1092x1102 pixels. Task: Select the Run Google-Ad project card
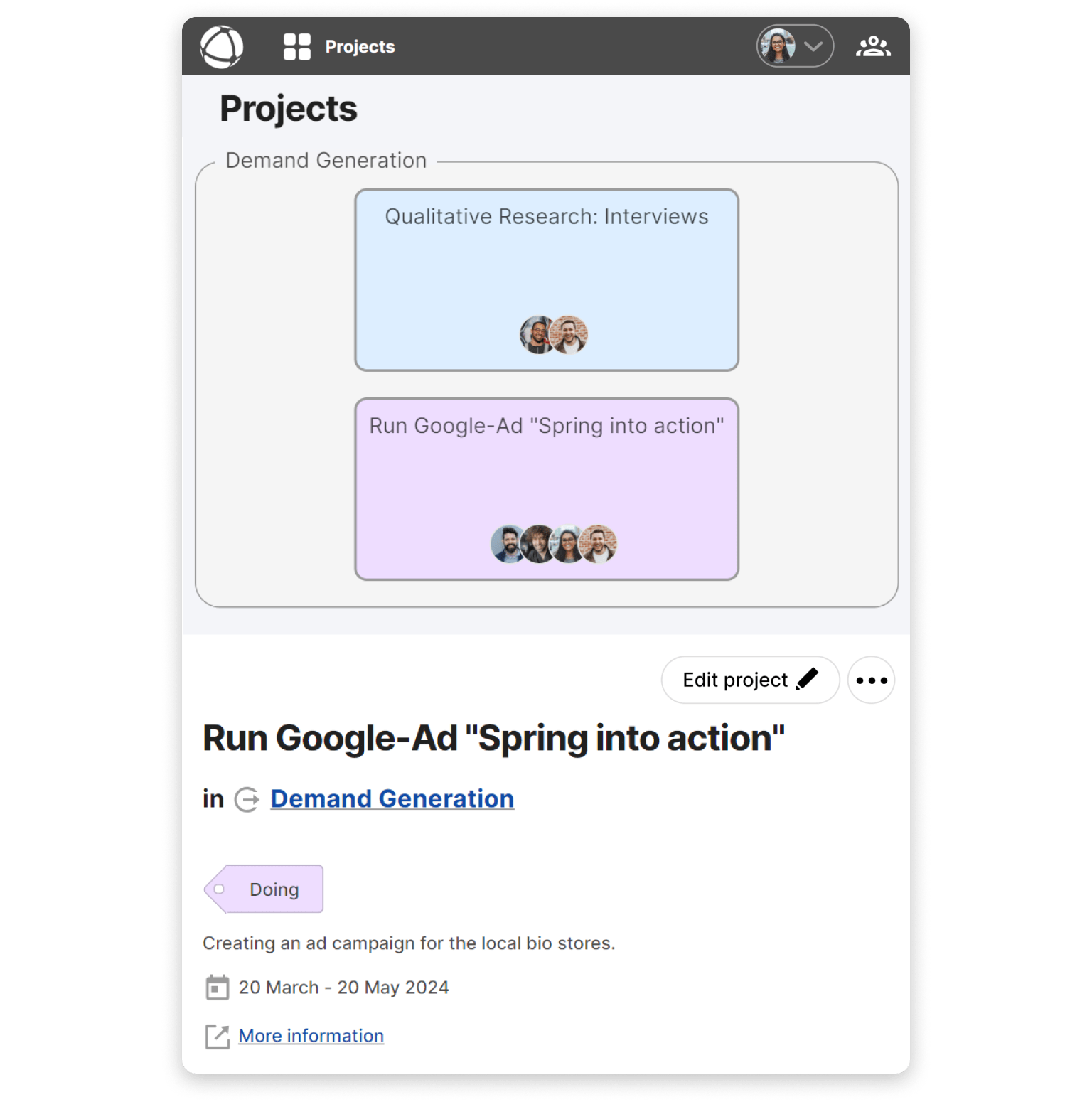click(546, 476)
